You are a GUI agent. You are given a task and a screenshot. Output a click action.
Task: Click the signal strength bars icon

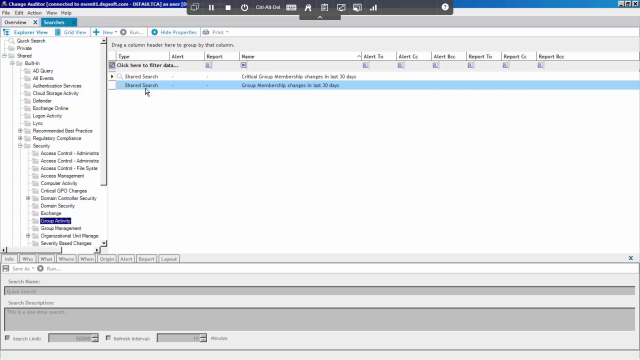[373, 7]
